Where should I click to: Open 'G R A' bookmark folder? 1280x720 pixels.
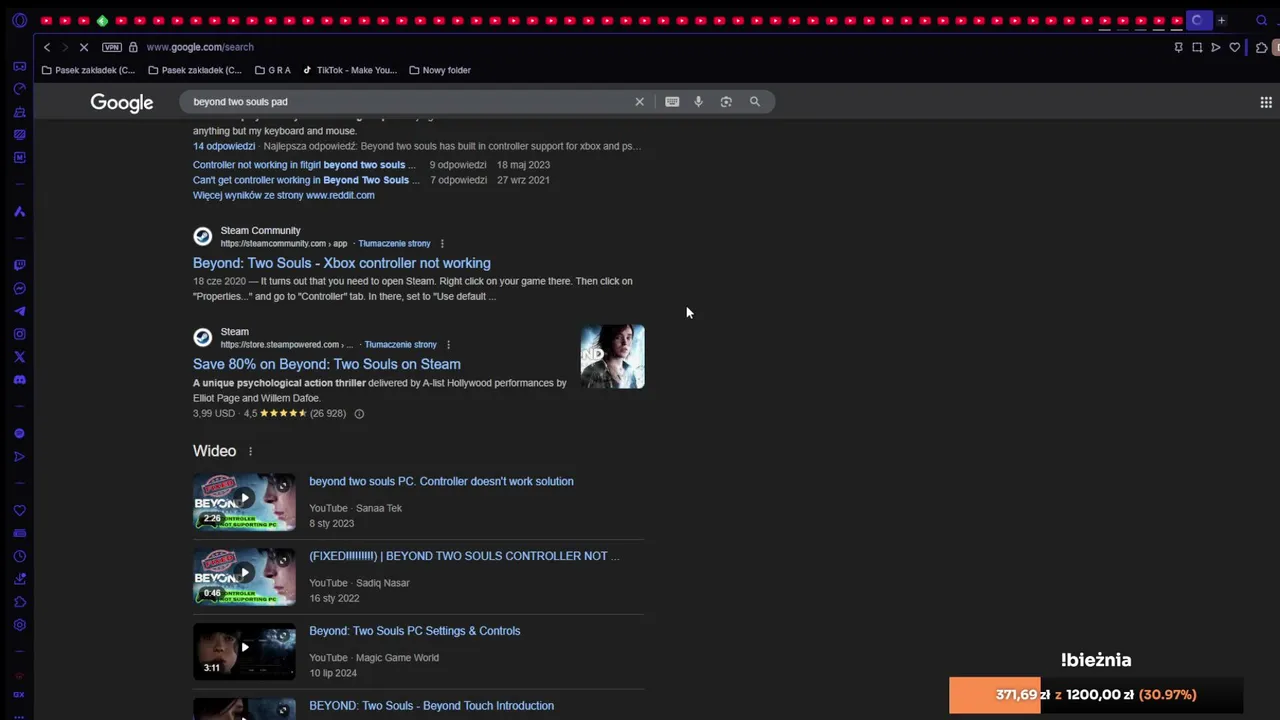pos(273,70)
